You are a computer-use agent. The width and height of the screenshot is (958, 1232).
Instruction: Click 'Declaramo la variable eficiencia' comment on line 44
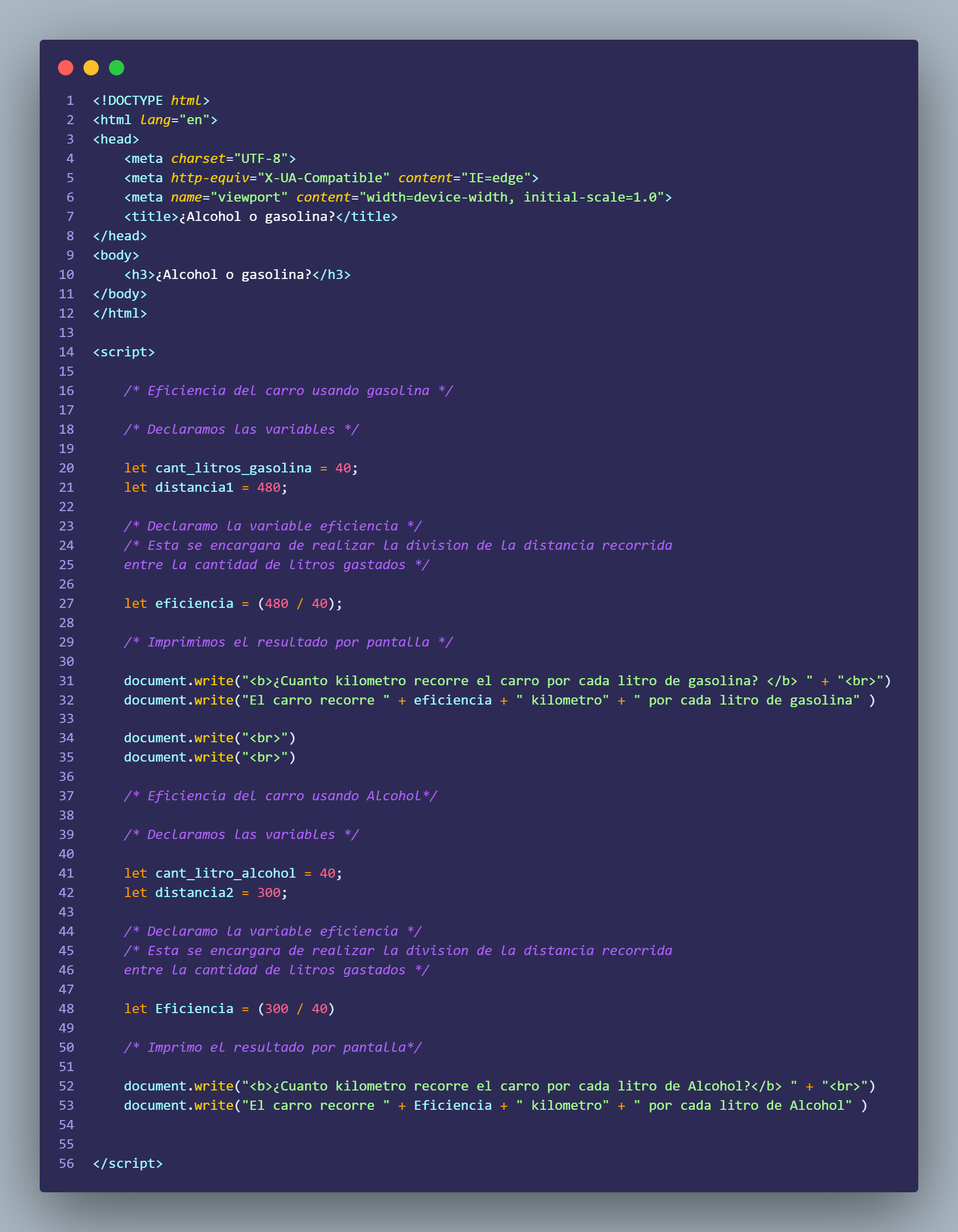[272, 931]
